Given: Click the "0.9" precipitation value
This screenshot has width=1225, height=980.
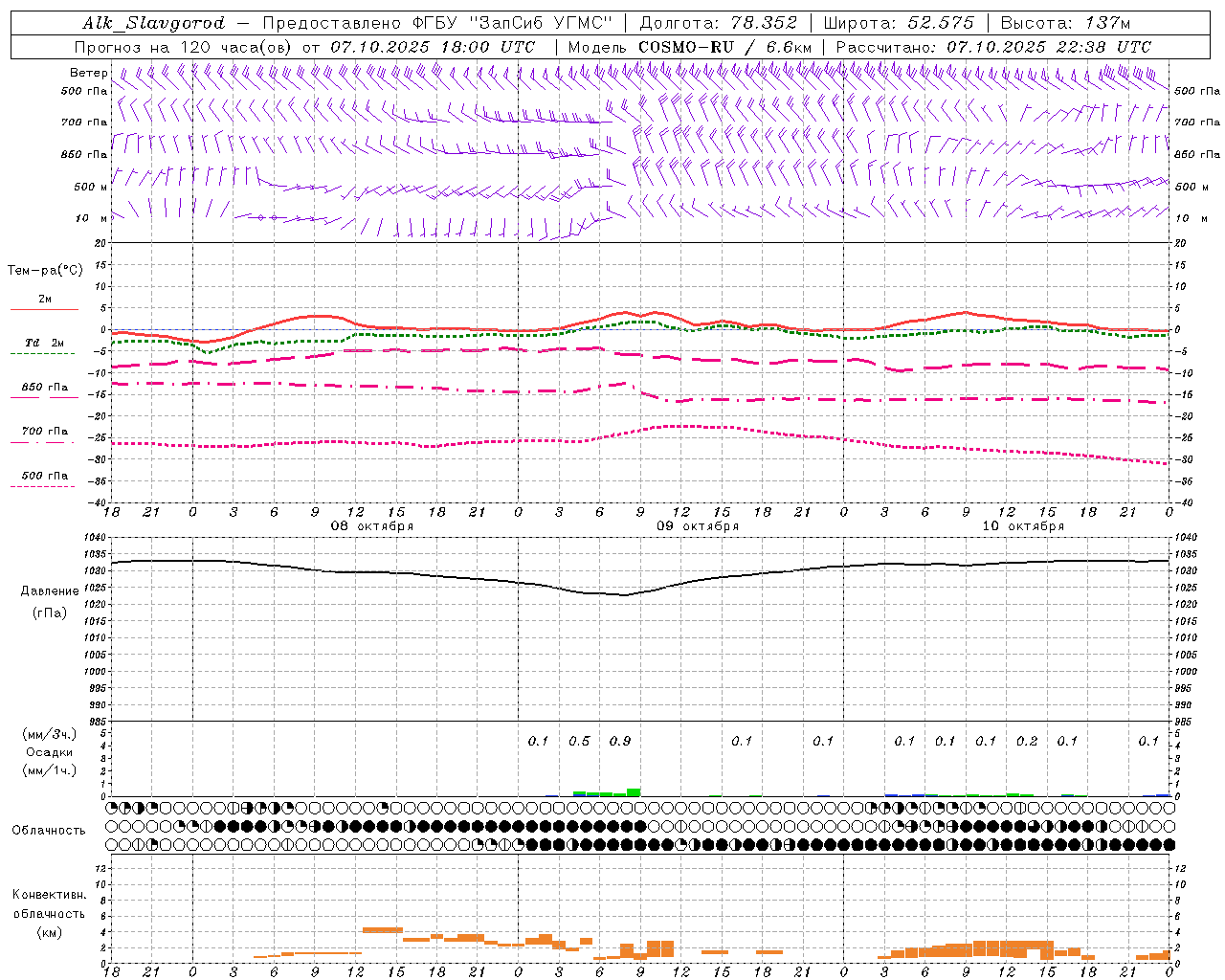Looking at the screenshot, I should pos(620,742).
